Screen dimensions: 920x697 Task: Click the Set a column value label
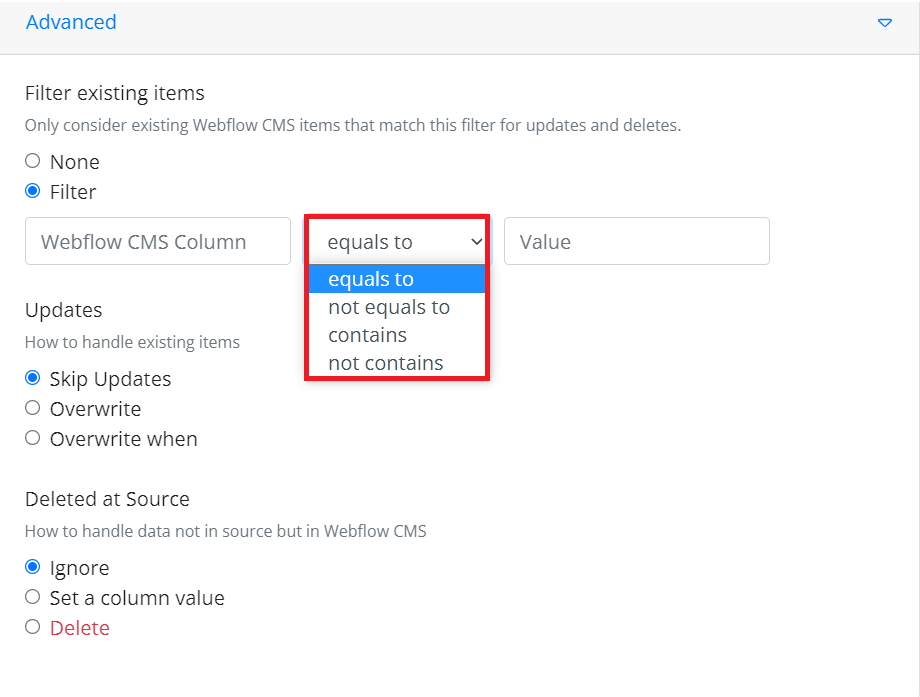(x=137, y=598)
